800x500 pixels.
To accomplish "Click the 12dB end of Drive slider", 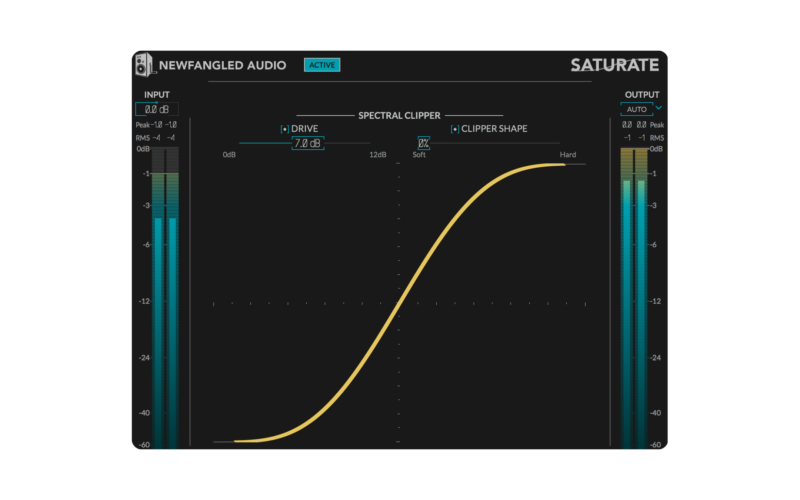I will point(377,155).
